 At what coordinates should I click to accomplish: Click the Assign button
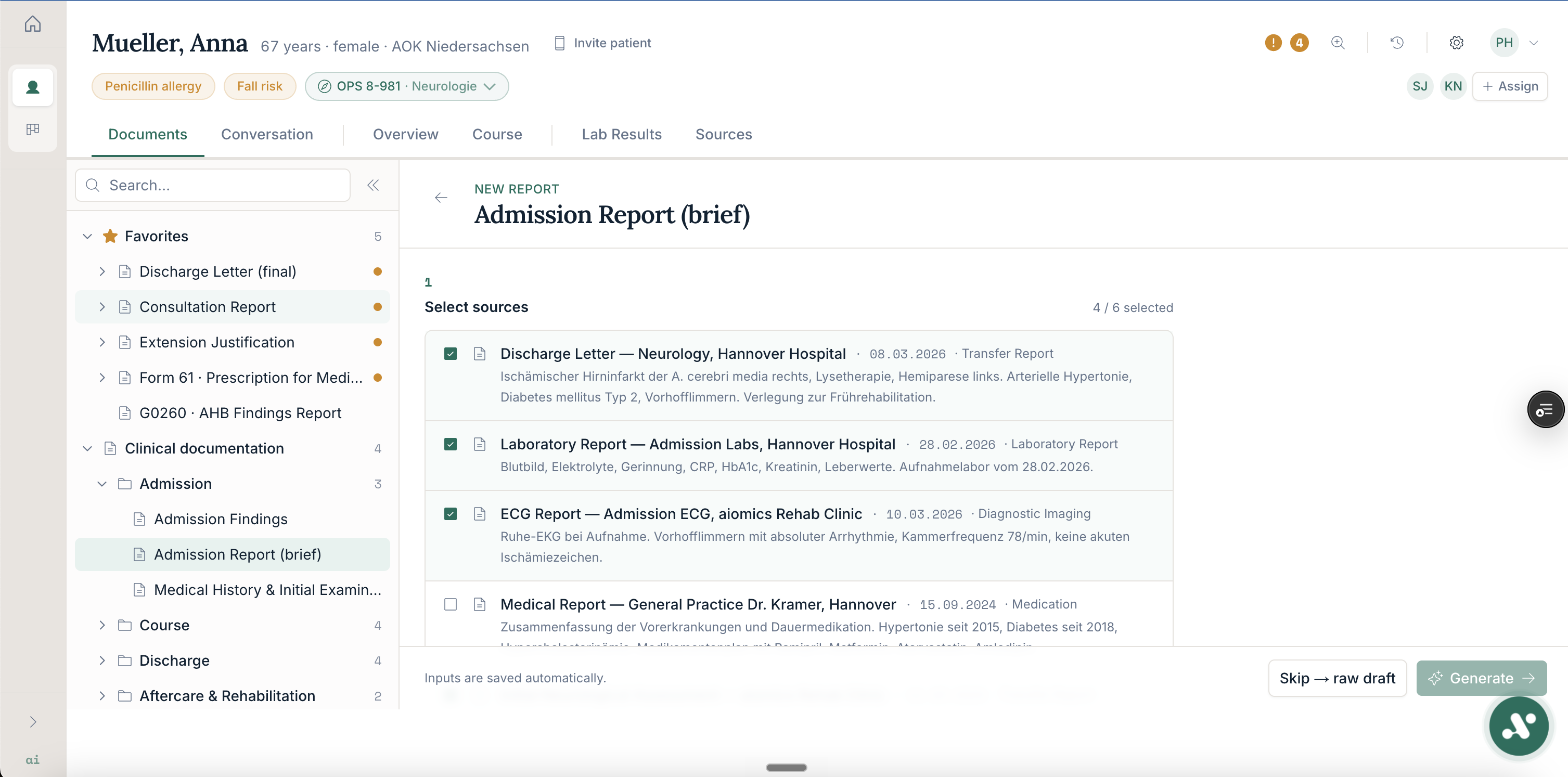pos(1510,86)
